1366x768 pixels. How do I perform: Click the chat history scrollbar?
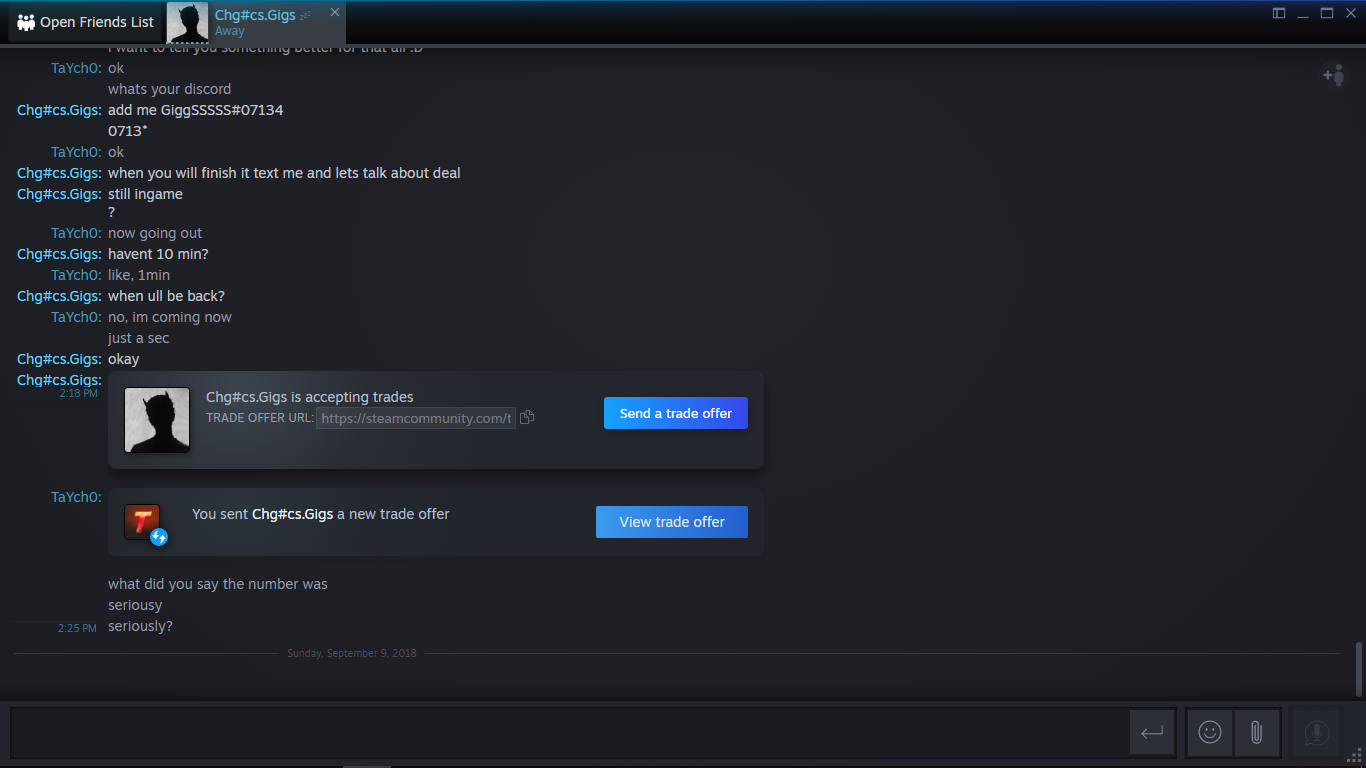tap(1358, 669)
